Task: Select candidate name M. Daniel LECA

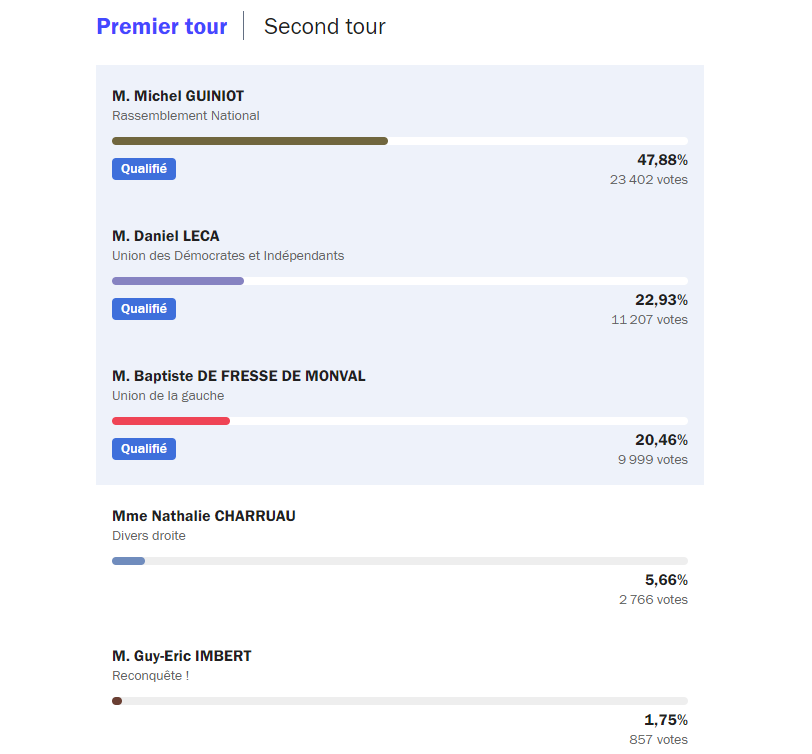Action: 166,236
